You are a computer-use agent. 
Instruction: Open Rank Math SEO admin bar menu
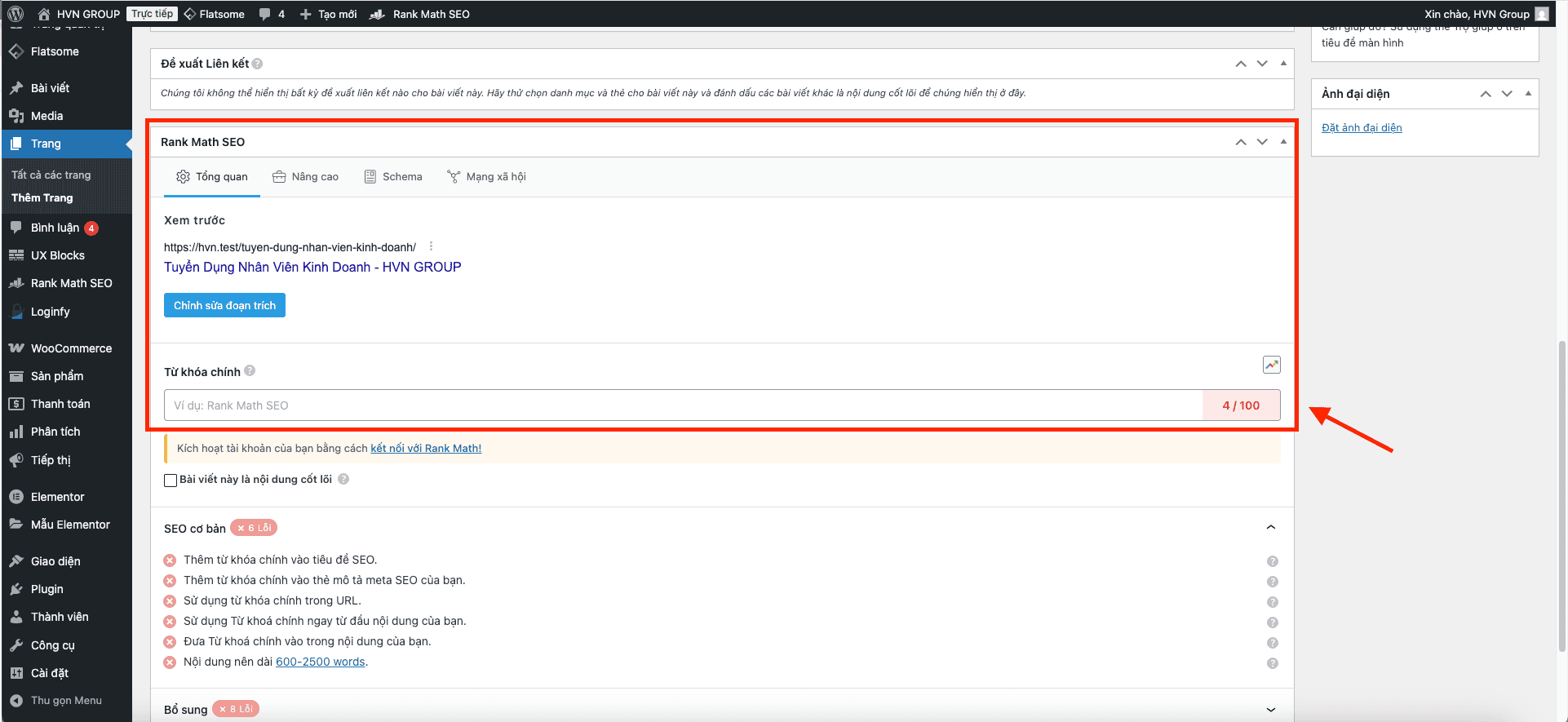[420, 14]
